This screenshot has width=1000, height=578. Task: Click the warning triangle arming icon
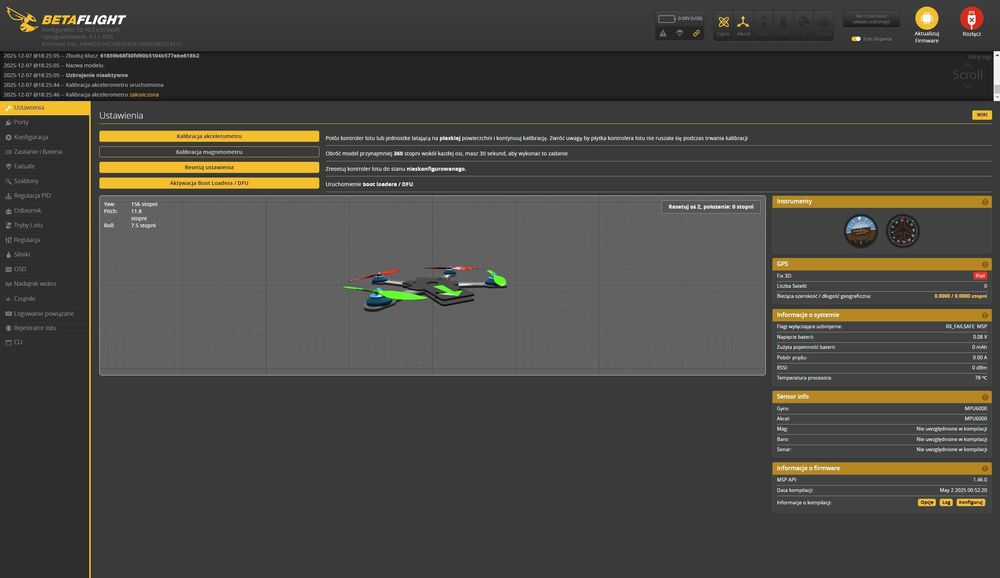point(663,33)
